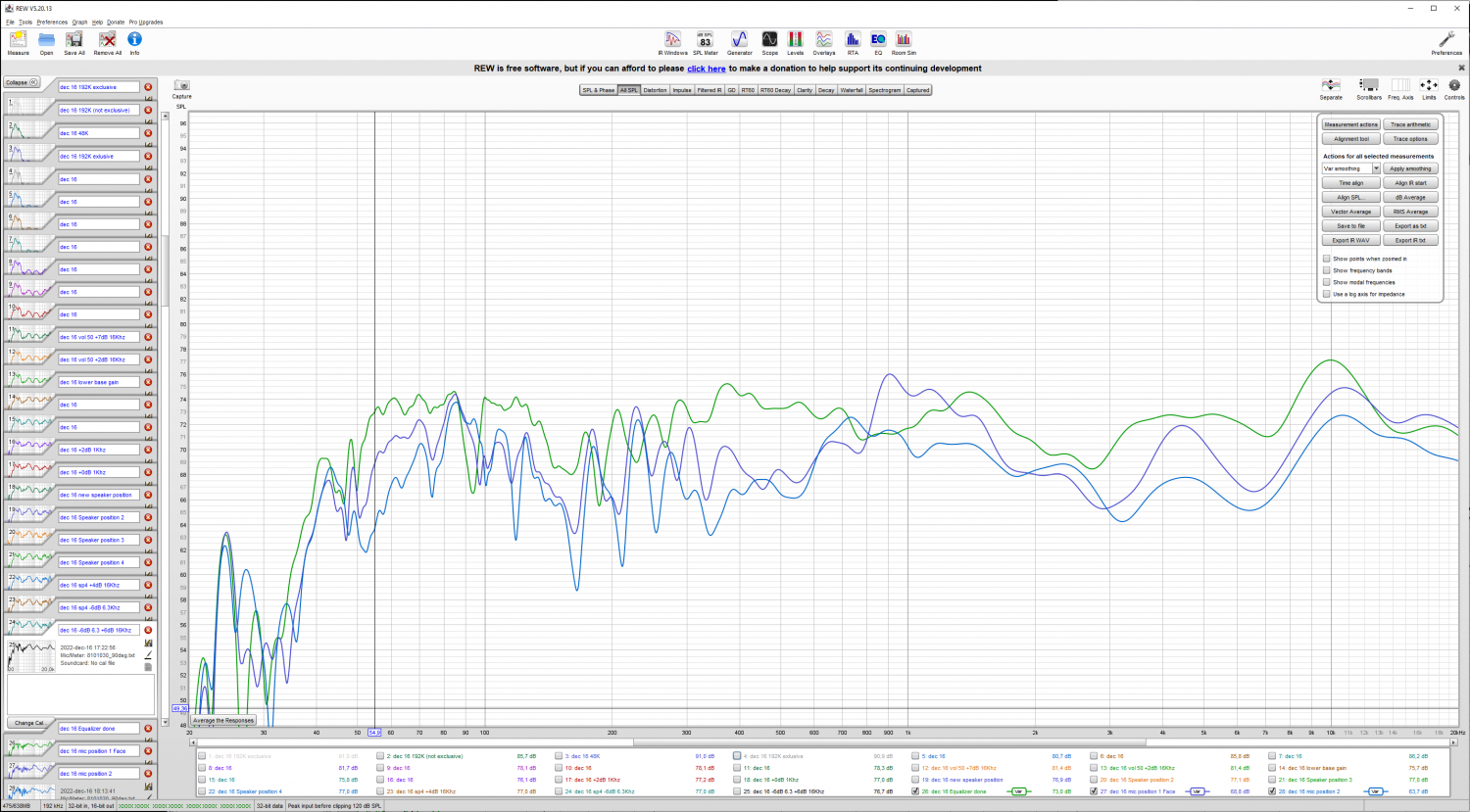Click Average the Responses button

coord(223,720)
